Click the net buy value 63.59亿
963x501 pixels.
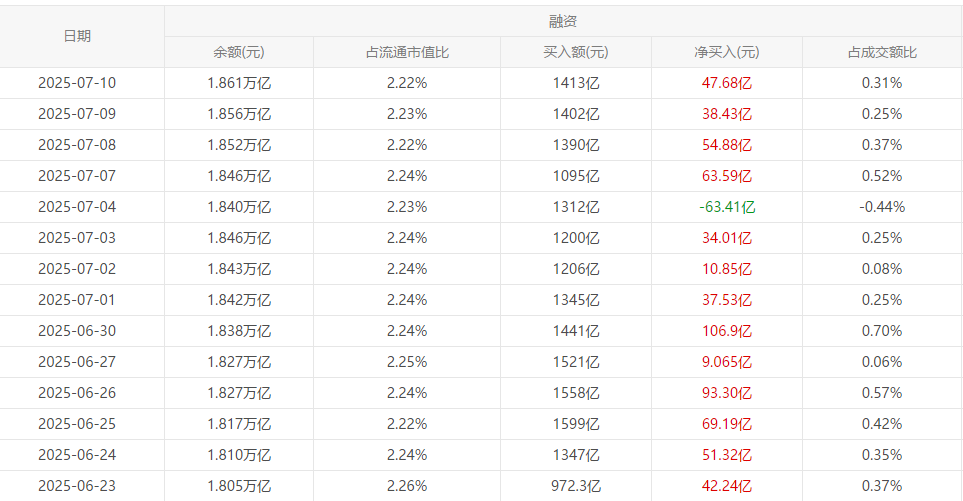727,176
